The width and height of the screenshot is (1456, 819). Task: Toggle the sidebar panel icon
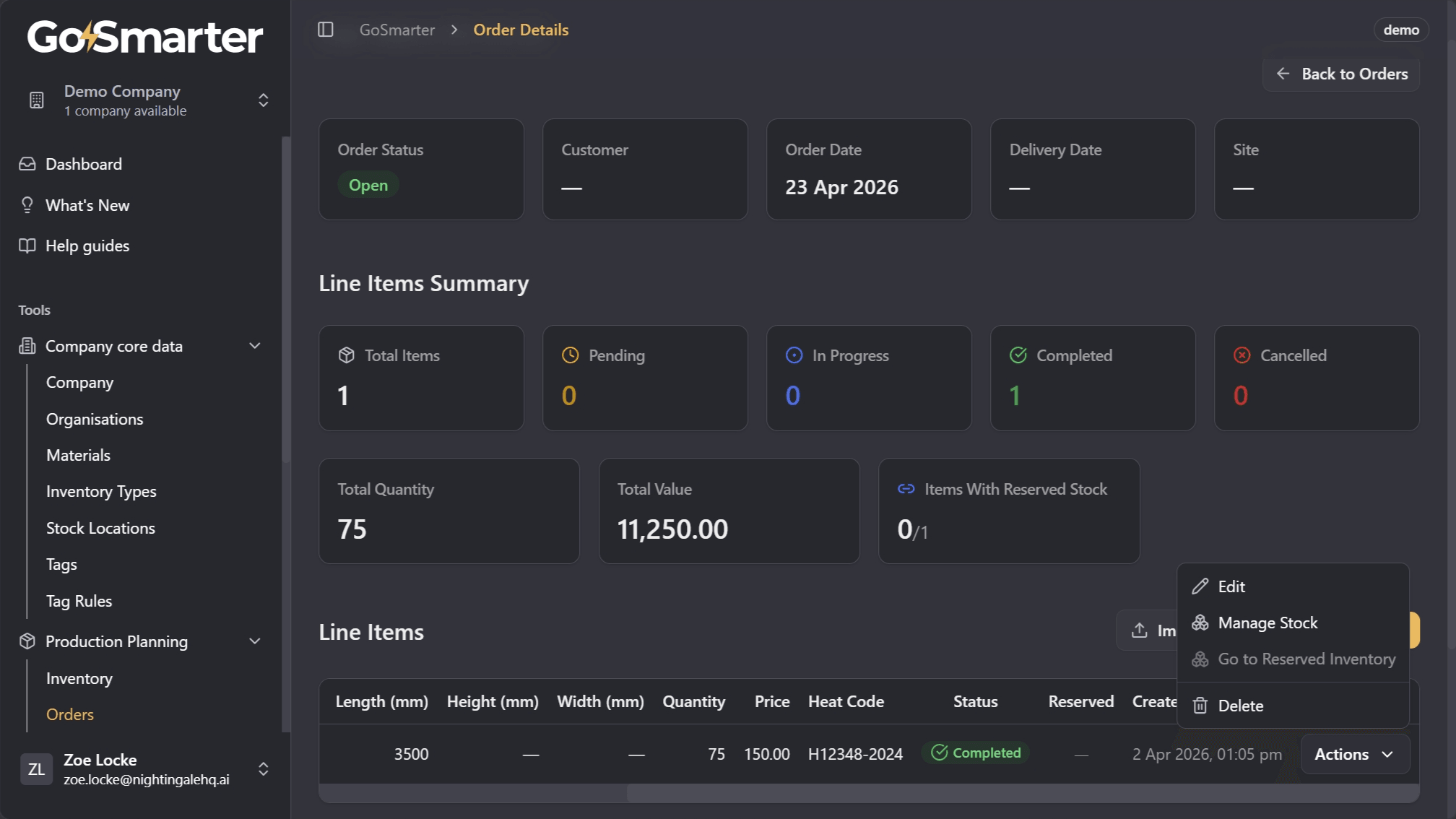click(x=326, y=30)
